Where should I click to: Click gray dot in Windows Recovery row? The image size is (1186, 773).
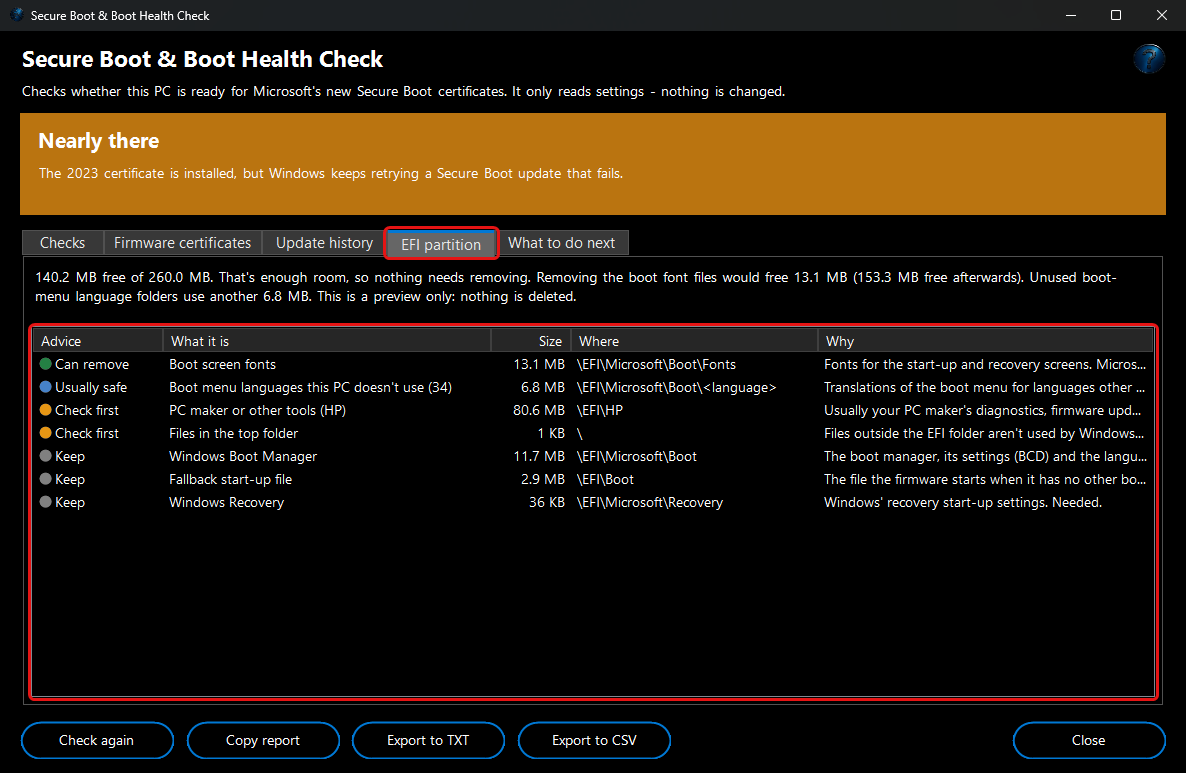[45, 502]
